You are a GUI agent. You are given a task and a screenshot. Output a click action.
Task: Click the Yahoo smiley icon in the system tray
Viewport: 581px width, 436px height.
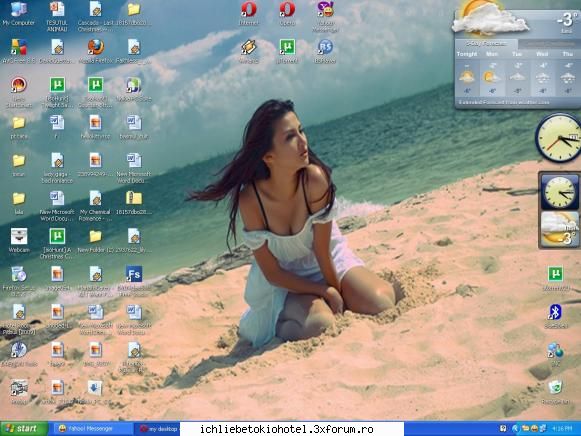[534, 429]
